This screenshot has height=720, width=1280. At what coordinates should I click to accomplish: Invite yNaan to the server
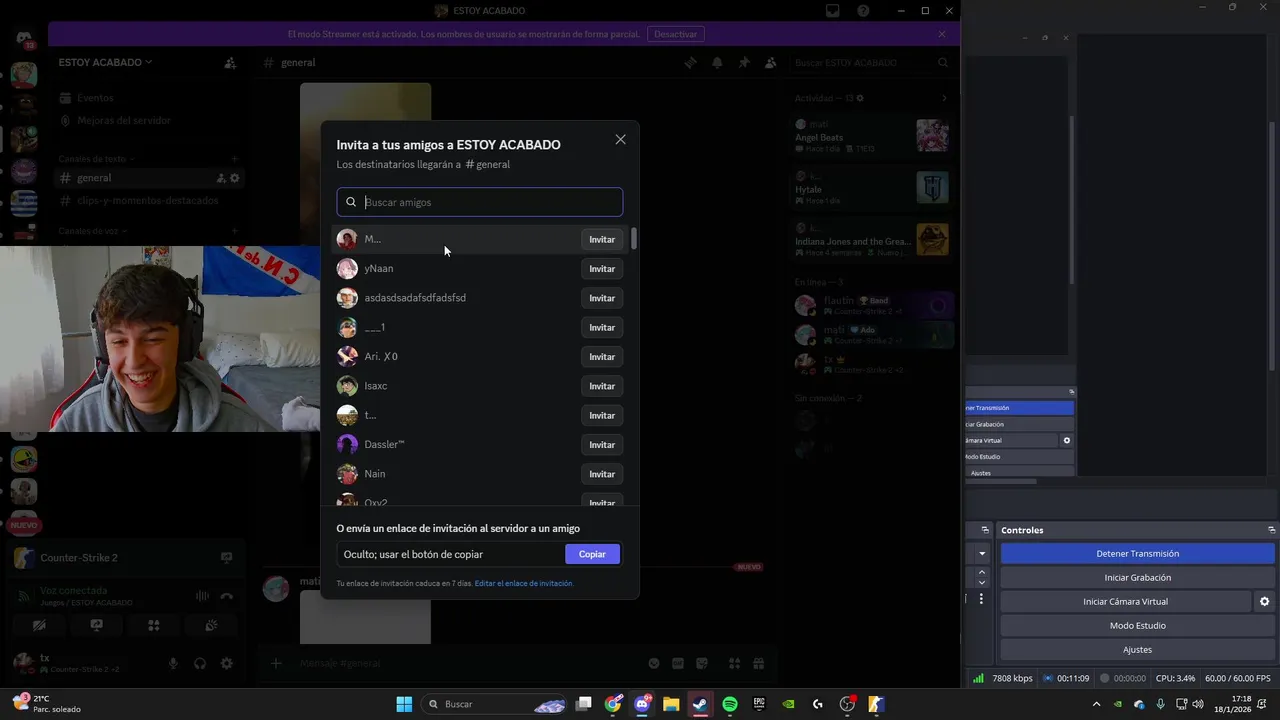[x=602, y=269]
